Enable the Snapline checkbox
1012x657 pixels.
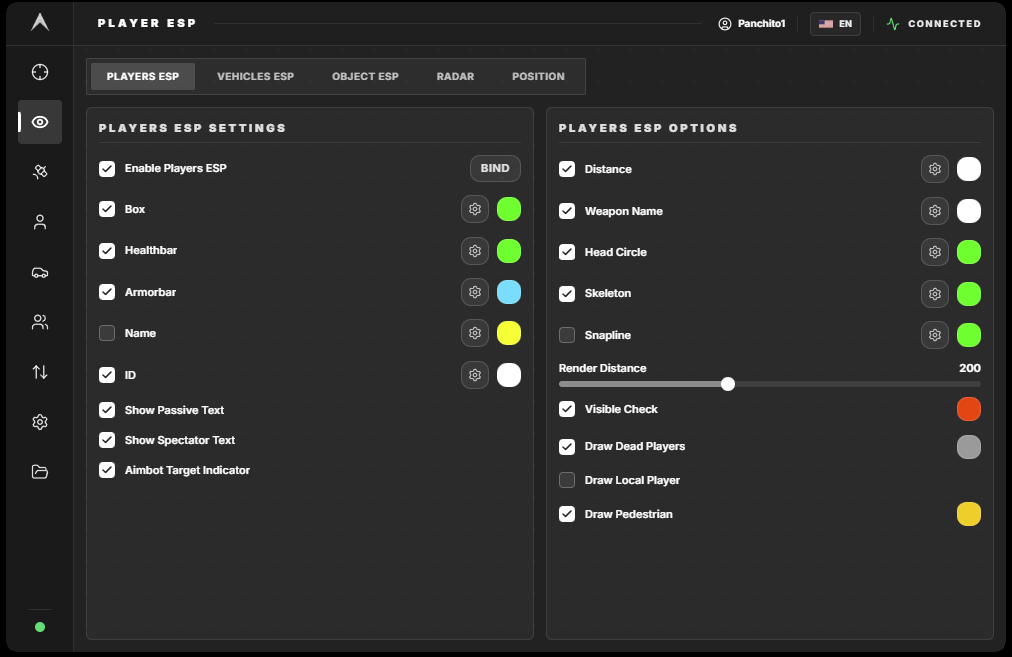pyautogui.click(x=567, y=335)
